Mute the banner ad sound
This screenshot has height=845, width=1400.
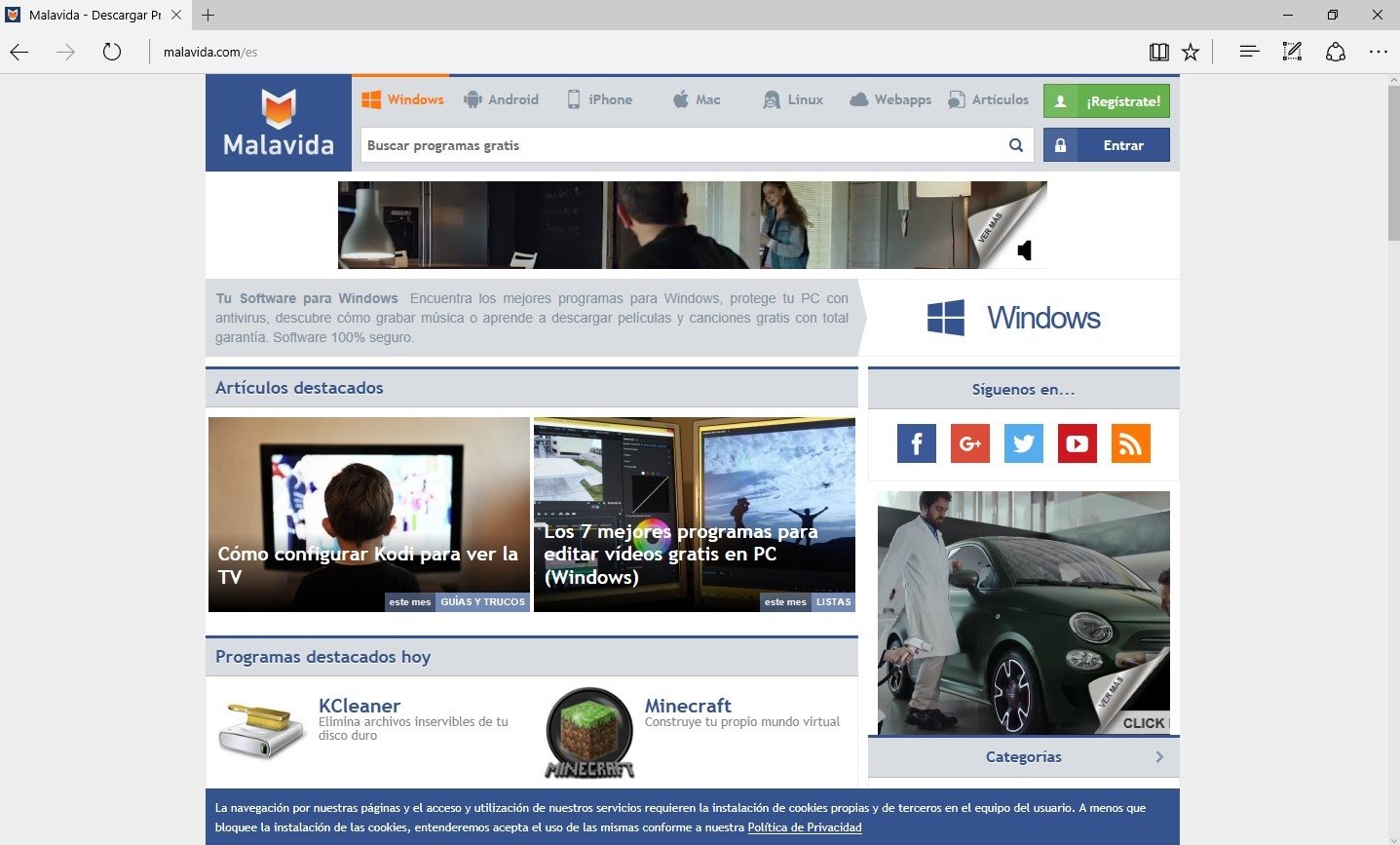(1024, 250)
